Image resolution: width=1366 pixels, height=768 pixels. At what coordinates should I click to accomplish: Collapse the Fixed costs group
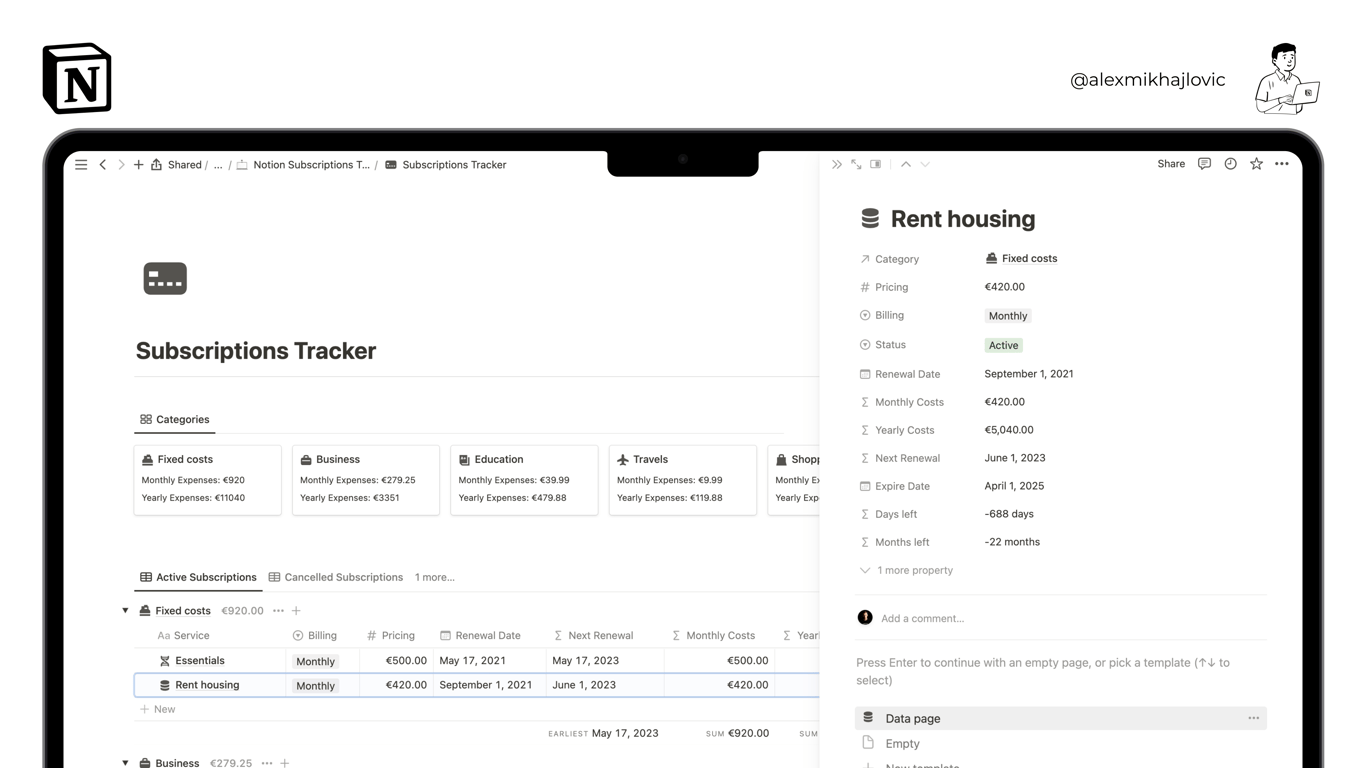point(125,611)
